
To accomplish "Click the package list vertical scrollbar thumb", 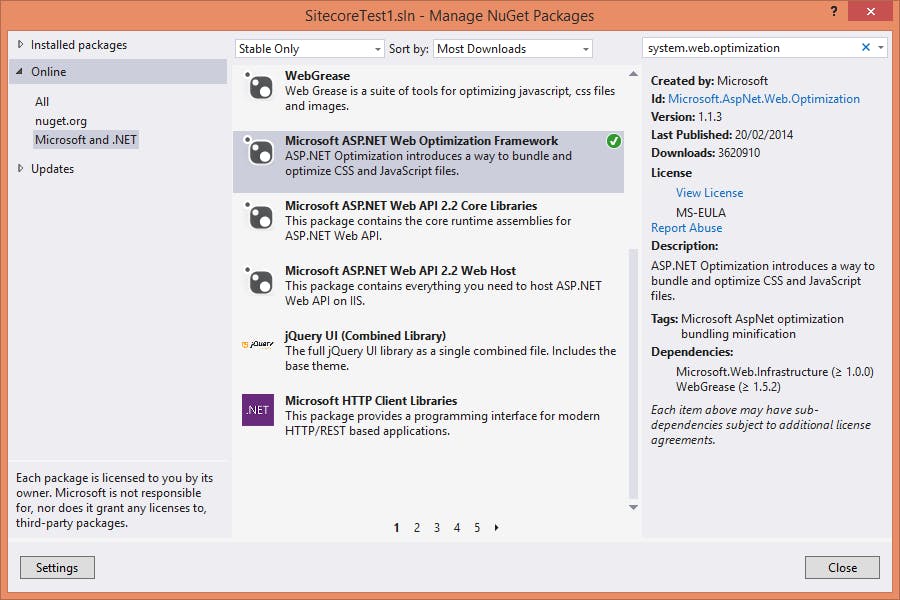I will pyautogui.click(x=633, y=373).
